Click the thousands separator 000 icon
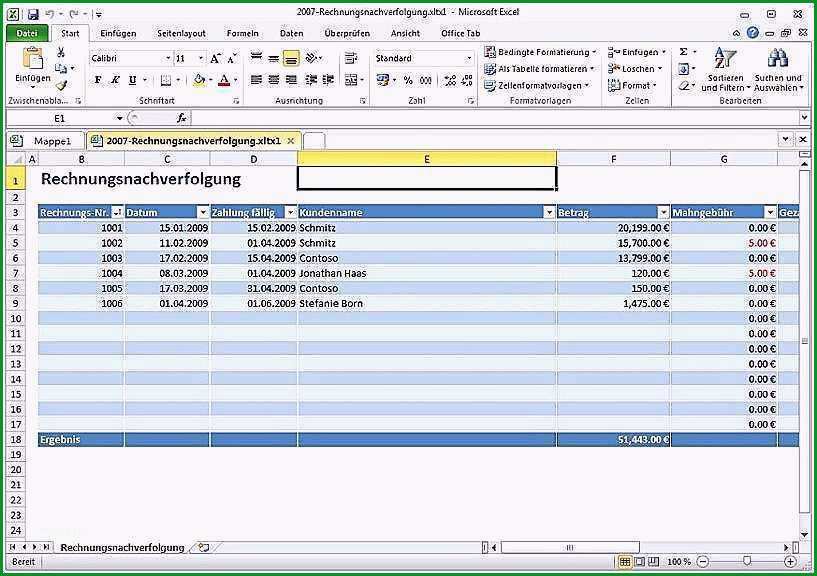 (426, 80)
